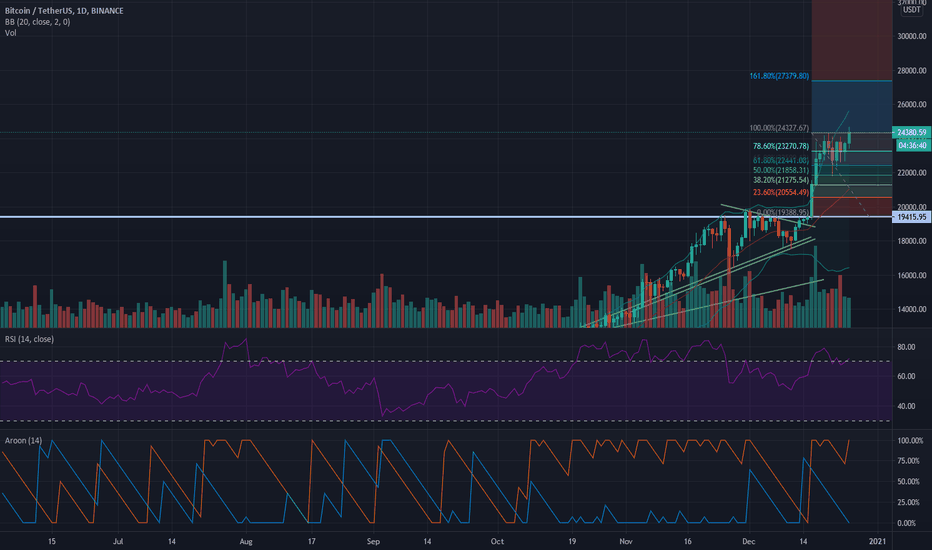The image size is (932, 550).
Task: Click the 26000.00 price axis label
Action: (912, 105)
